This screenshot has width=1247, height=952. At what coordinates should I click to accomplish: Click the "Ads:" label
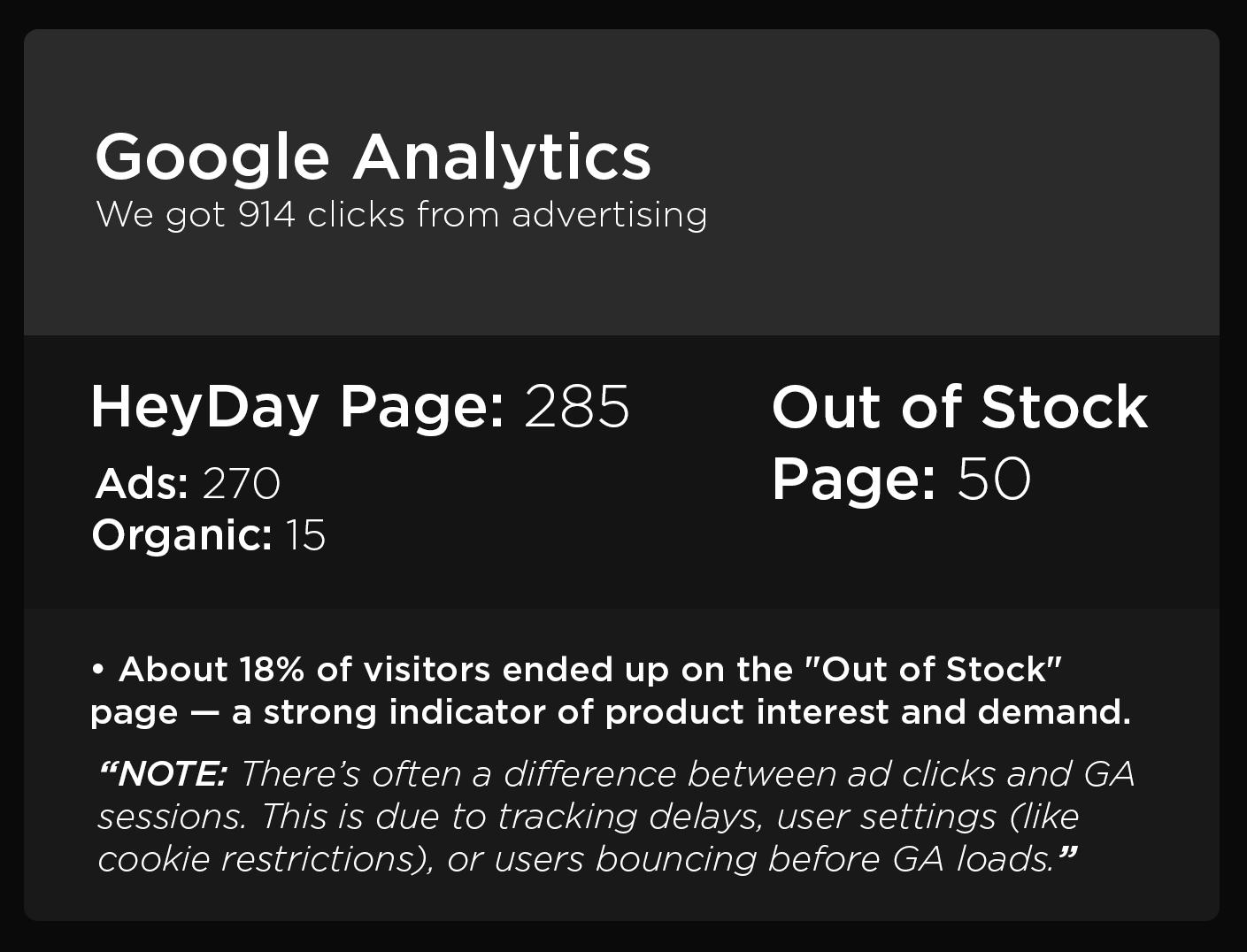pos(142,483)
